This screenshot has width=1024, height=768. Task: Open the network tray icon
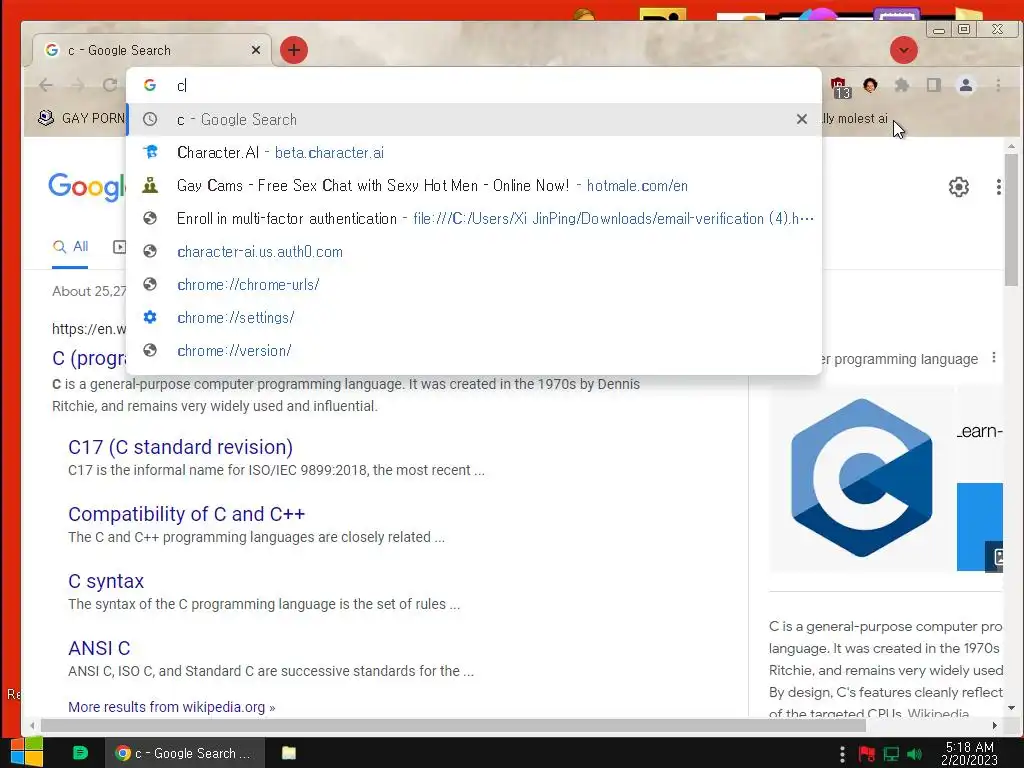click(891, 754)
